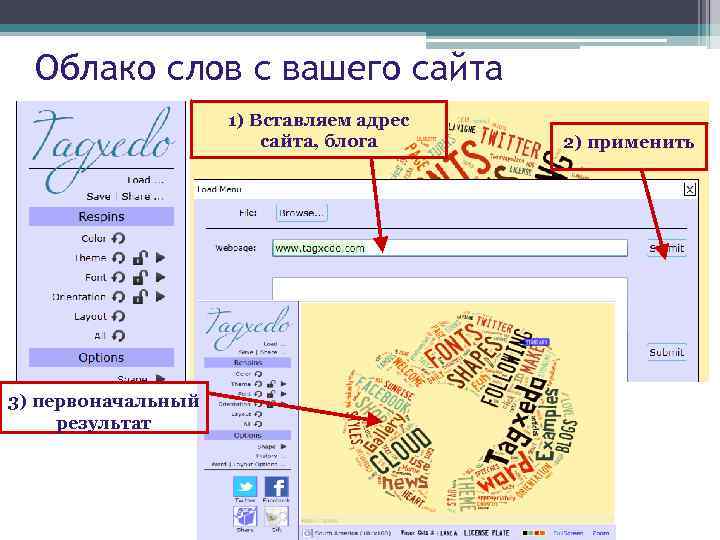This screenshot has width=720, height=540.
Task: Respin Color in the small result panel
Action: click(x=258, y=374)
